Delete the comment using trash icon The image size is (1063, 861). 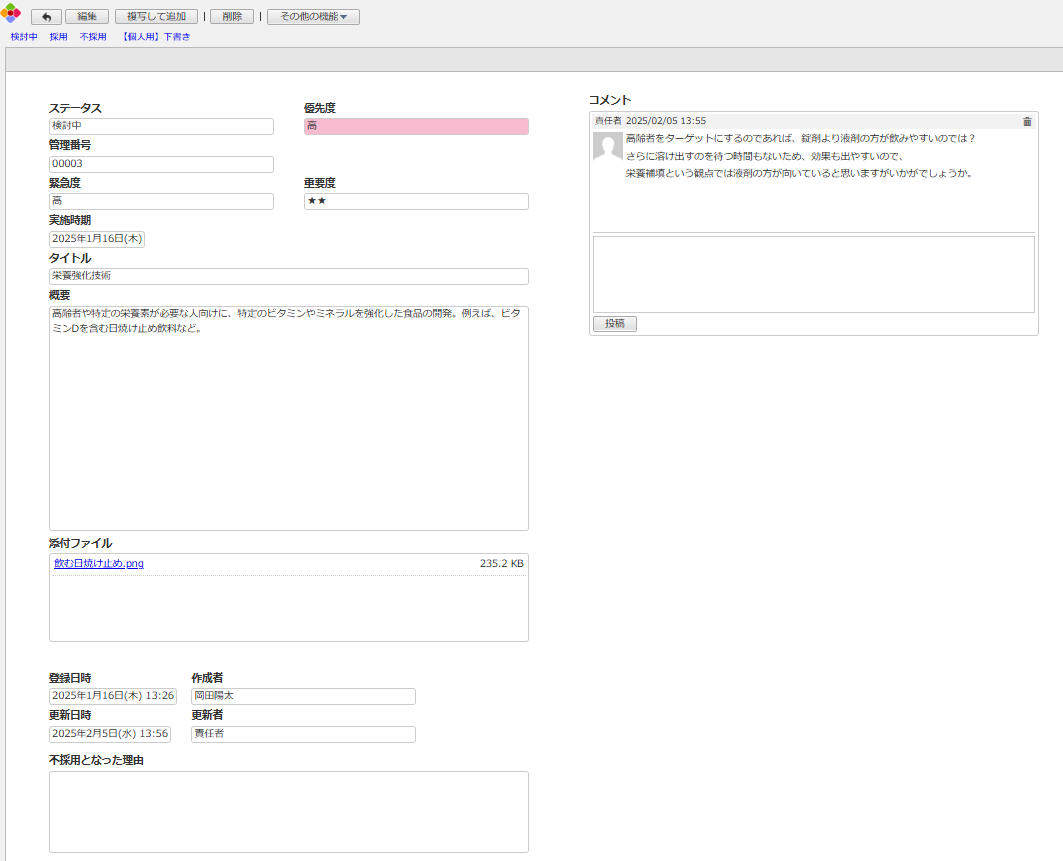[1027, 121]
